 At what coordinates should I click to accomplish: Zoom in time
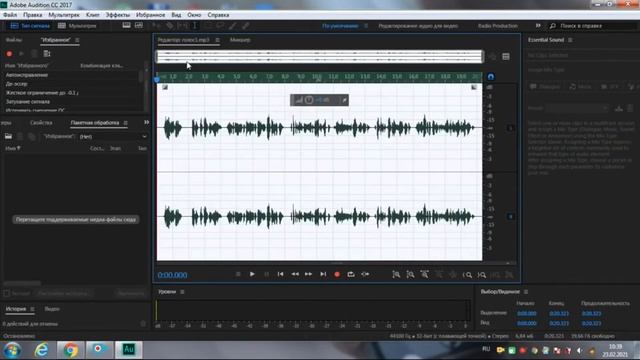[x=424, y=275]
